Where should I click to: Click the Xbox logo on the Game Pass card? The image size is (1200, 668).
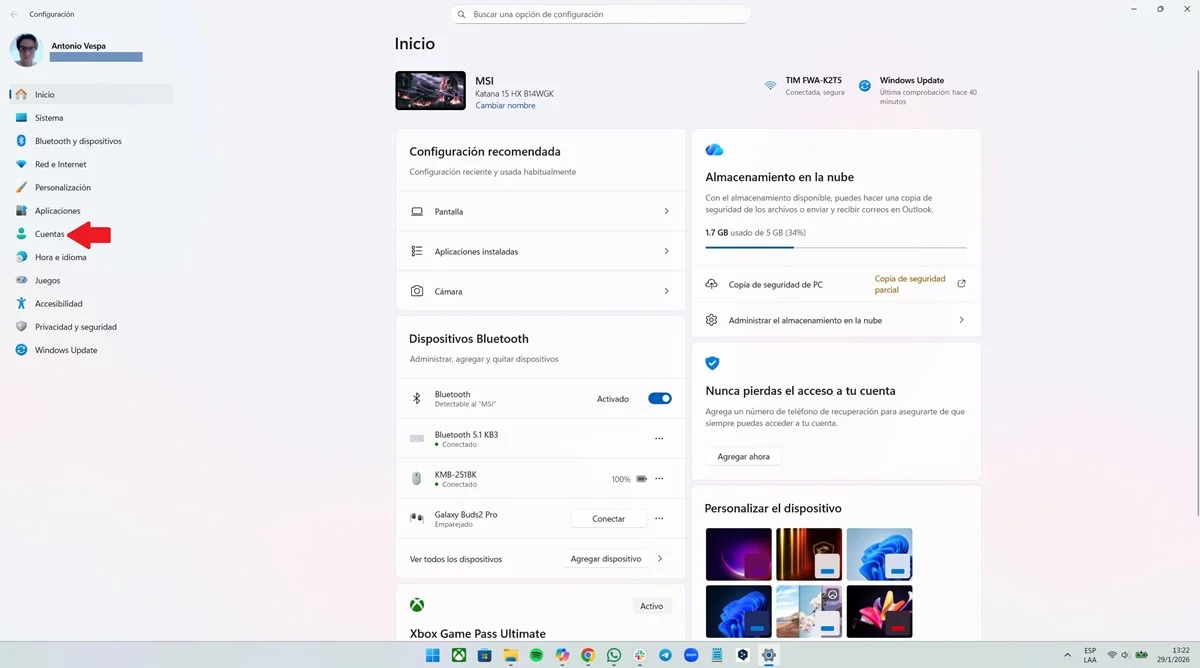[x=417, y=605]
